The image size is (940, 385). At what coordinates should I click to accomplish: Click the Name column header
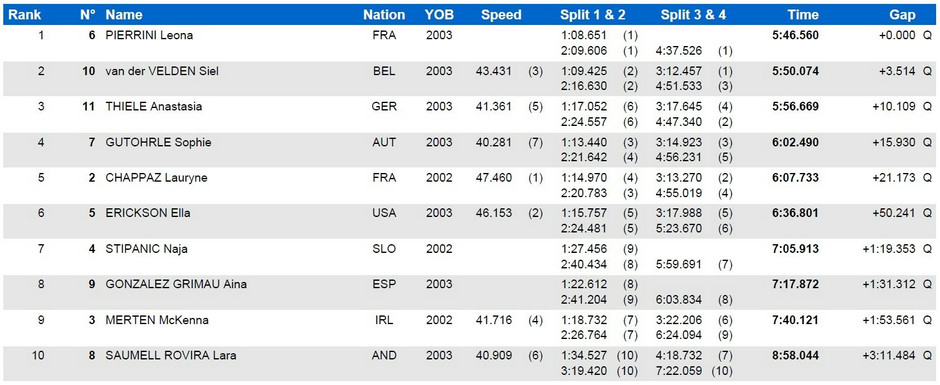coord(123,15)
